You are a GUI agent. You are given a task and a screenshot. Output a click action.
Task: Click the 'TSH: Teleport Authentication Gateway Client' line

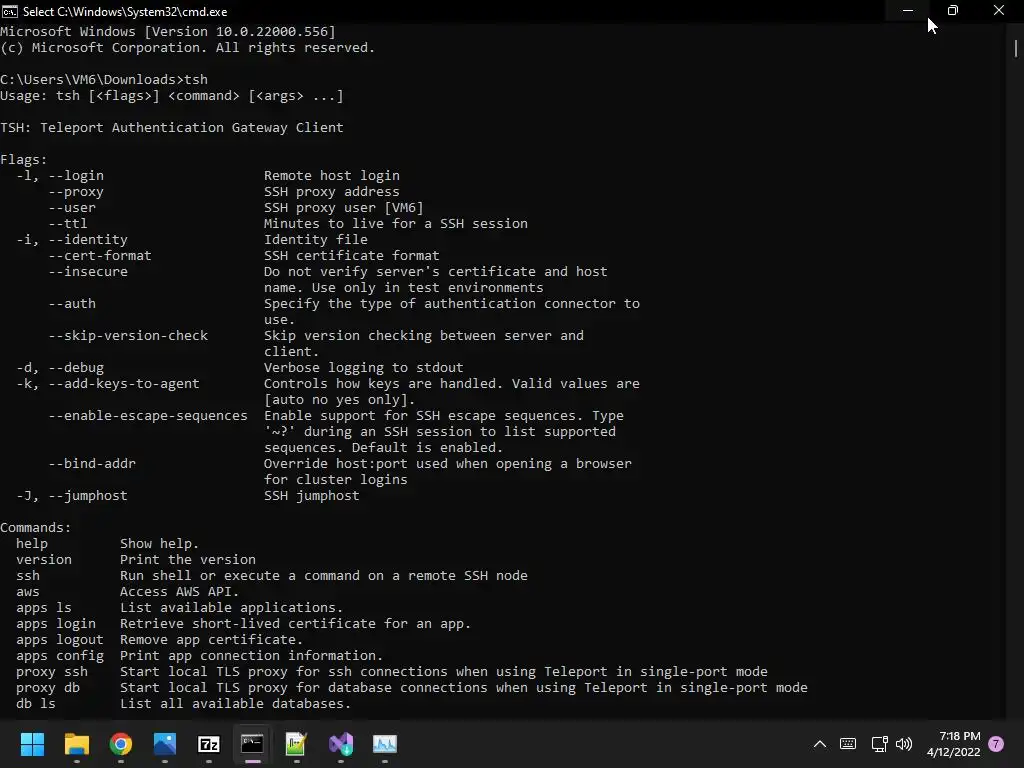(172, 127)
